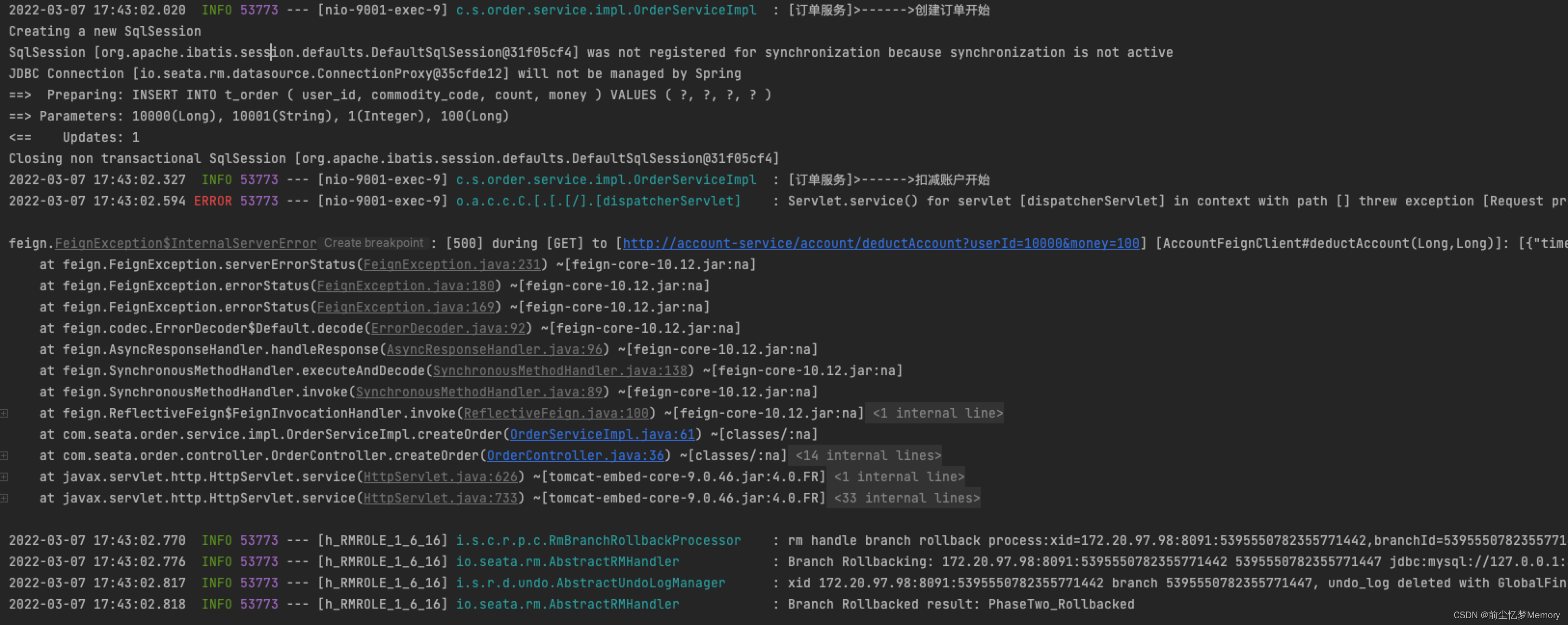The width and height of the screenshot is (1568, 625).
Task: Open the account-service deductAccount URL link
Action: click(x=880, y=244)
